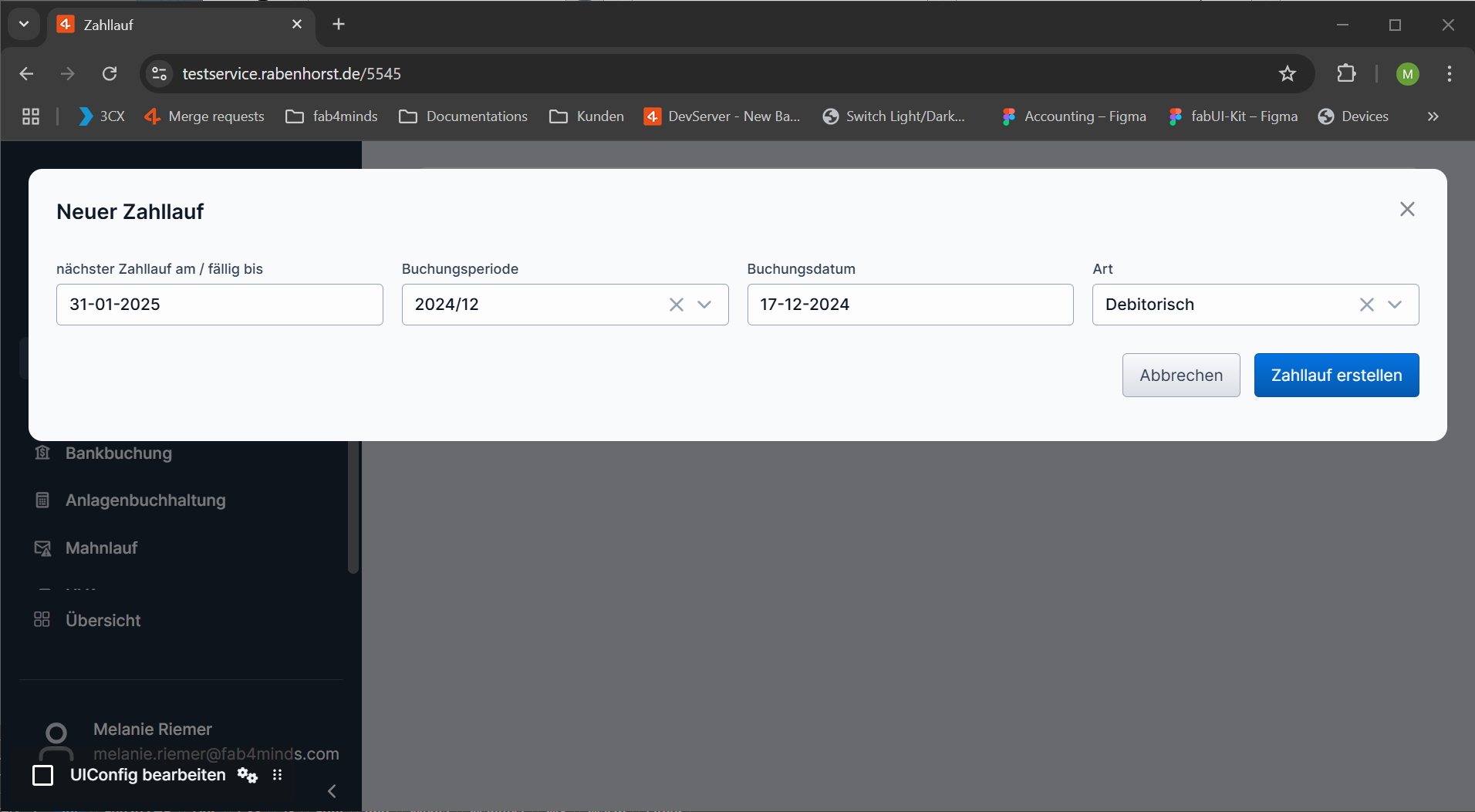Click the Buchungsdatum input field
This screenshot has width=1475, height=812.
(910, 305)
